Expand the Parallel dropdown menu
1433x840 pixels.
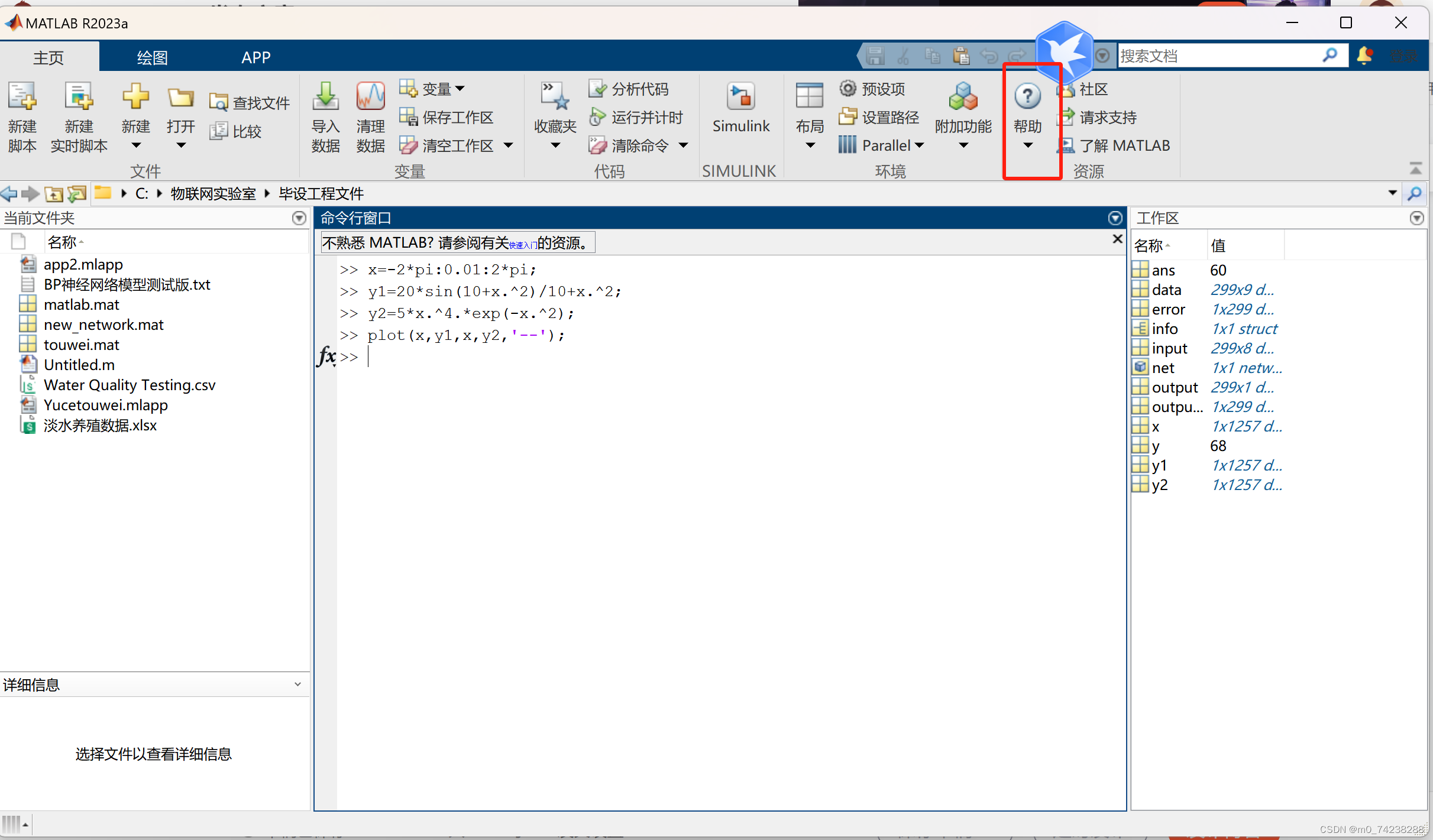point(920,145)
